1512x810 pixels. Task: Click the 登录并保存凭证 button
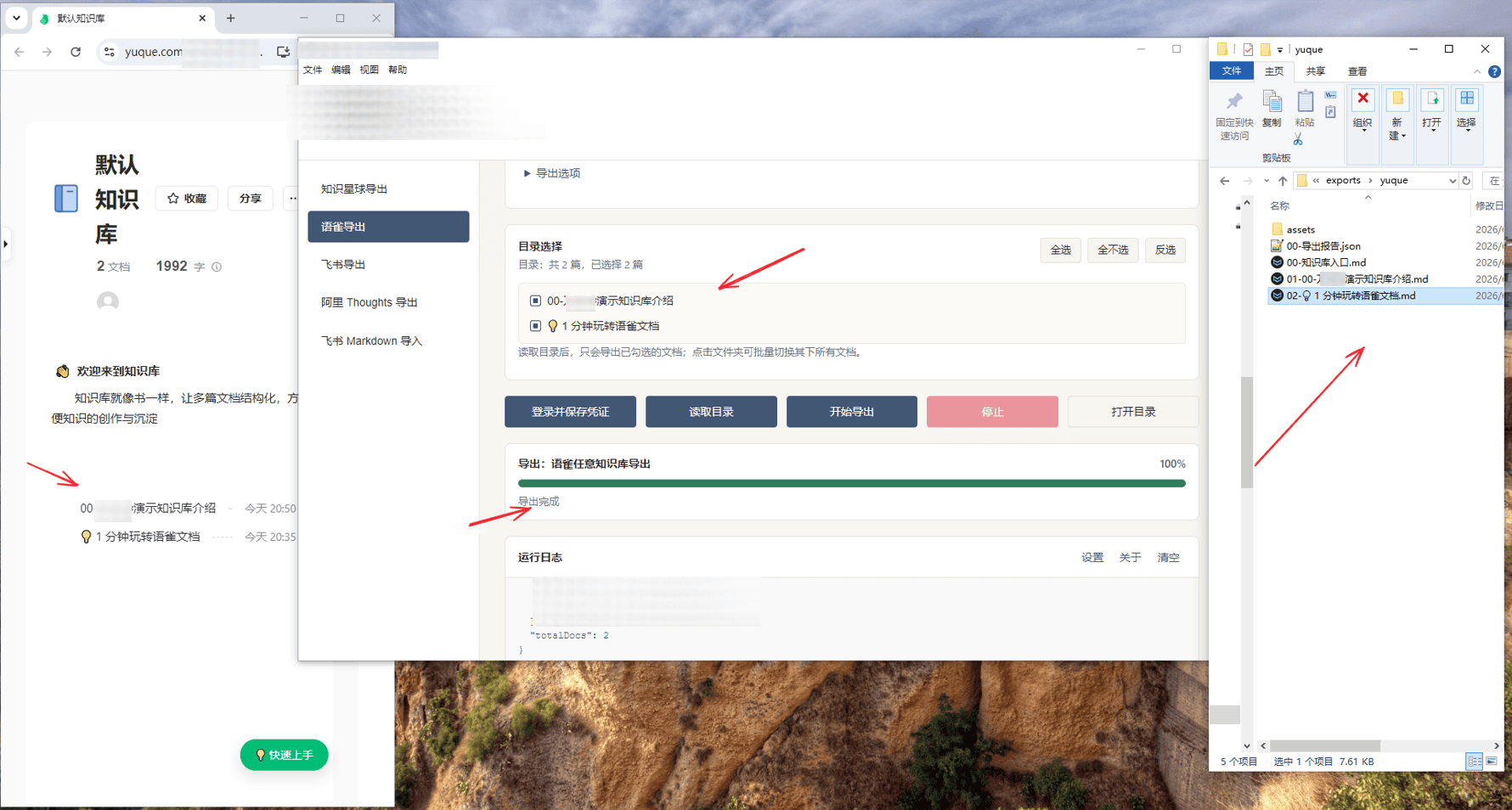(570, 412)
